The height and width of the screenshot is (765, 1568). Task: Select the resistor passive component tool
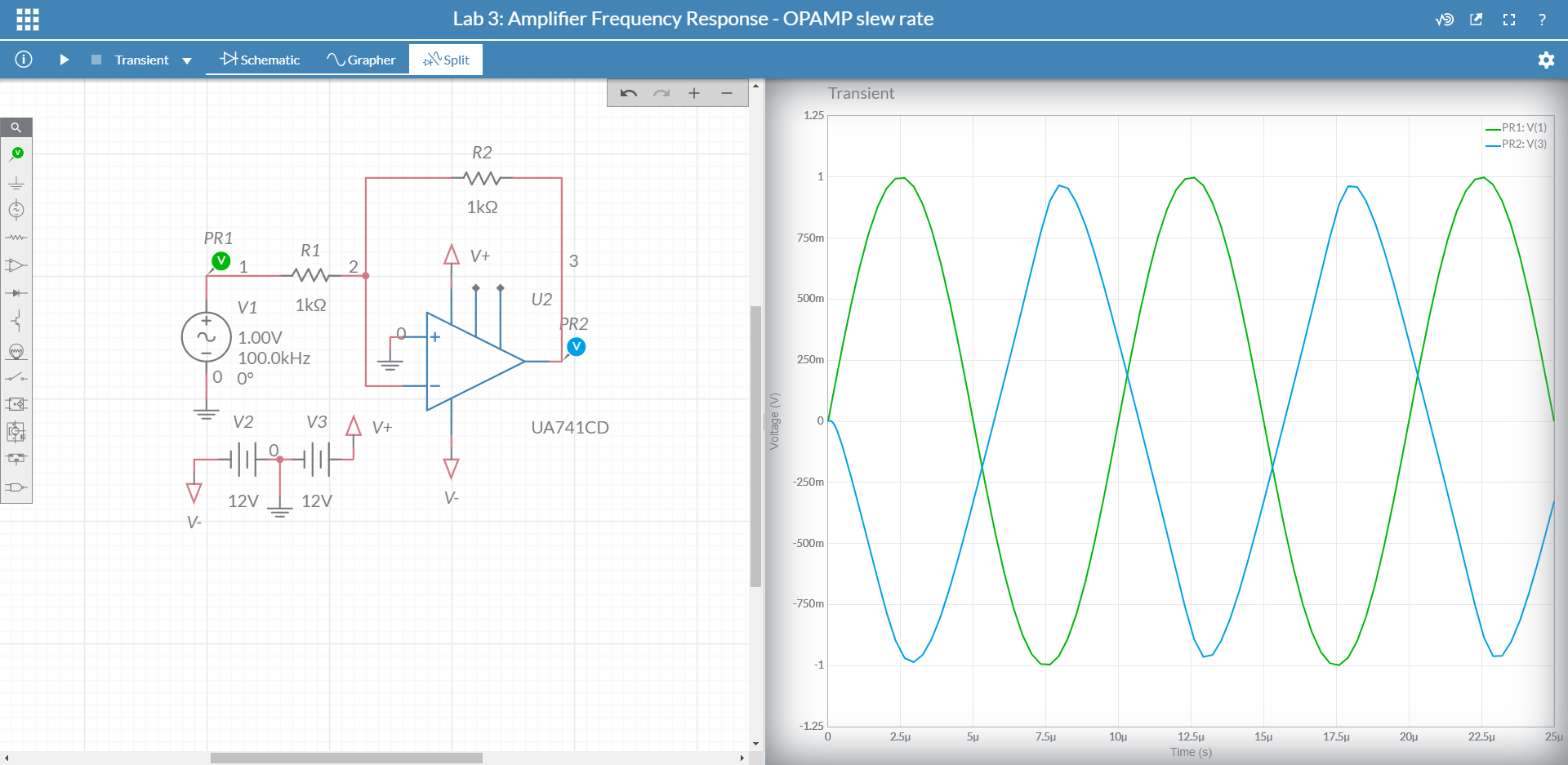(16, 238)
